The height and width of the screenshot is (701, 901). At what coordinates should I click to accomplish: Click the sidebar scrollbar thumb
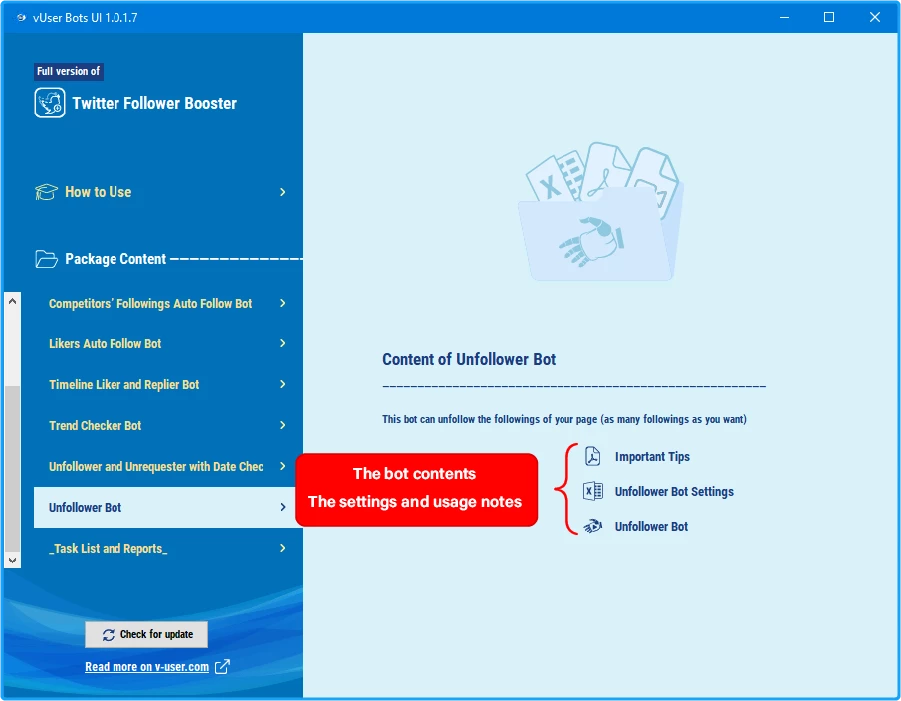point(13,468)
